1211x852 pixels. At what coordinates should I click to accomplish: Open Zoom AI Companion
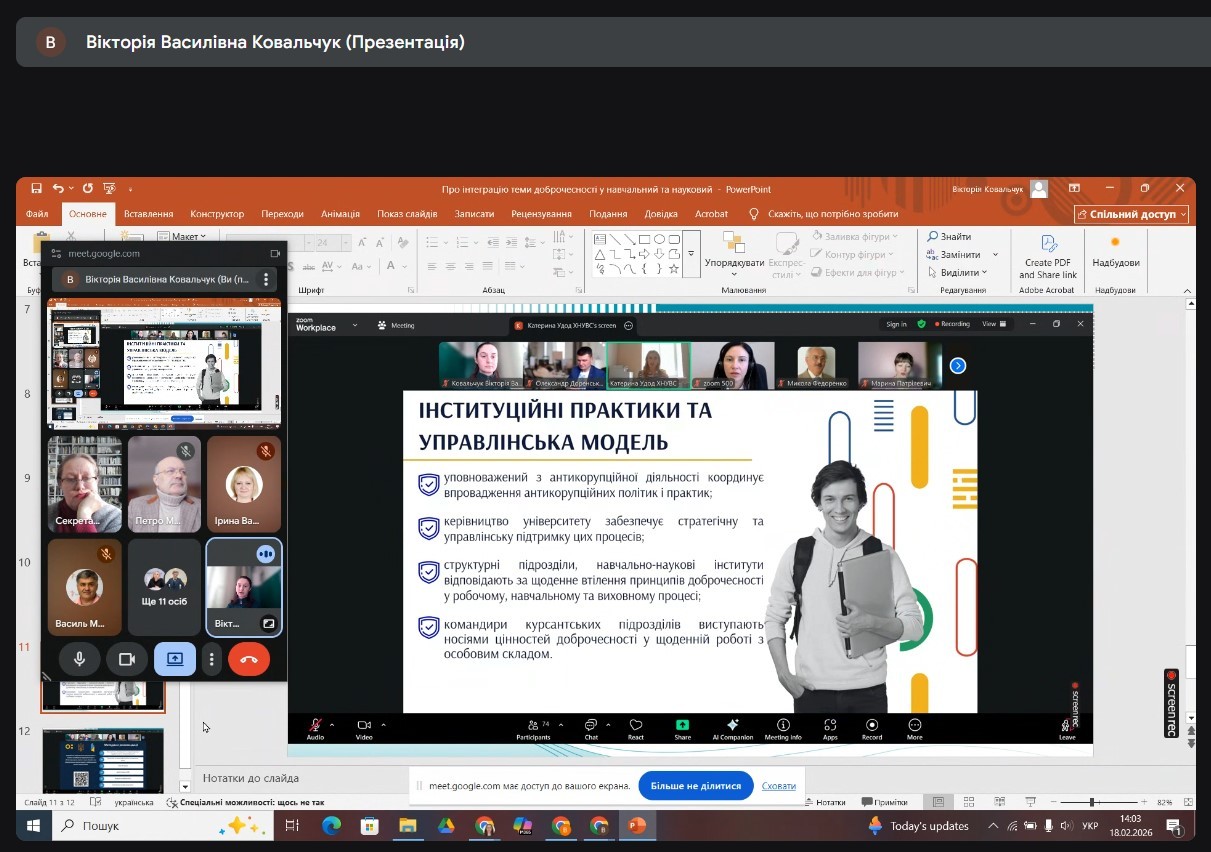pyautogui.click(x=732, y=725)
